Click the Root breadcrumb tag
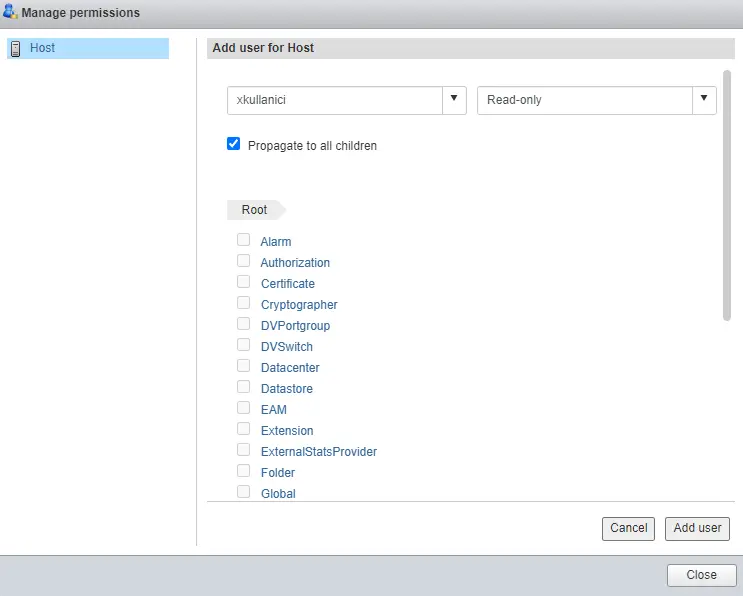Screen dimensions: 743x596 255,210
